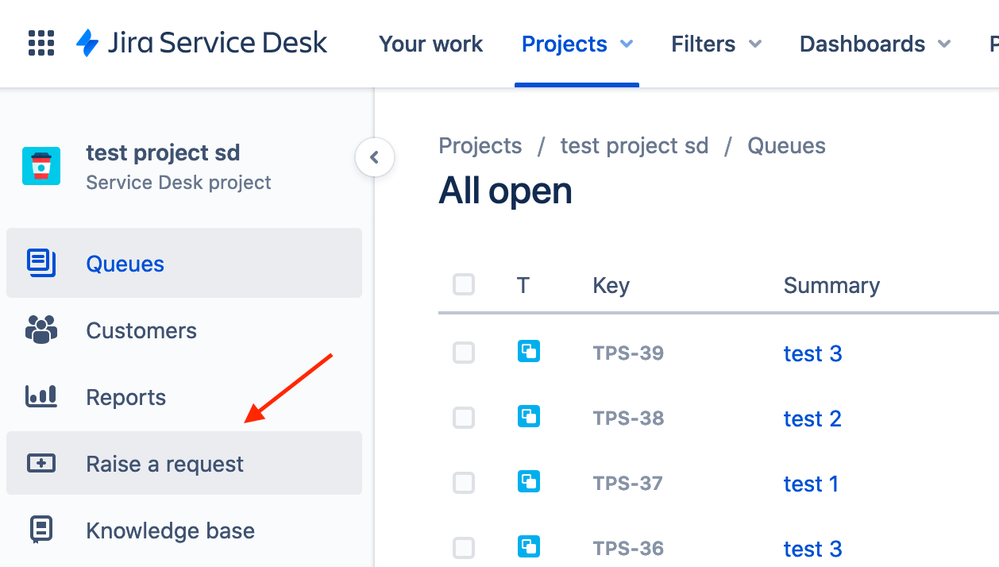Click the Service Desk project subtitle
Viewport: 999px width, 567px height.
point(178,183)
